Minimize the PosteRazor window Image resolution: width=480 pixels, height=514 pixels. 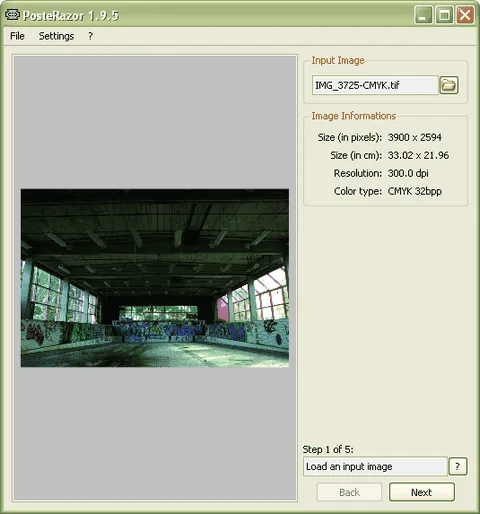(423, 15)
